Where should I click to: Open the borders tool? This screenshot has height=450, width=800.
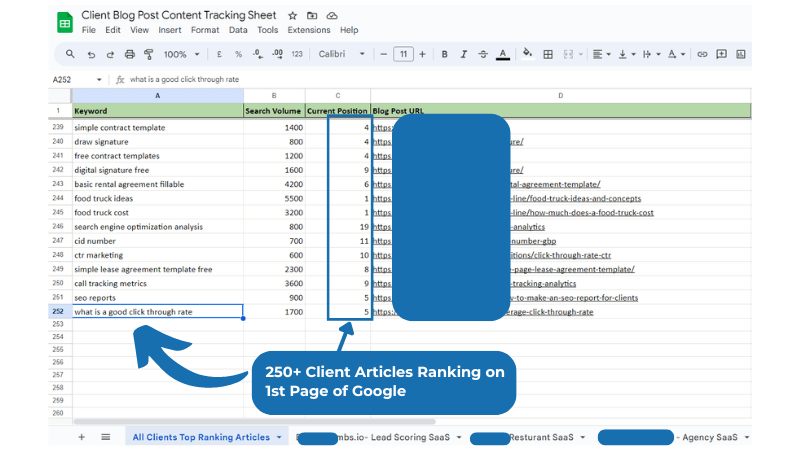(548, 54)
